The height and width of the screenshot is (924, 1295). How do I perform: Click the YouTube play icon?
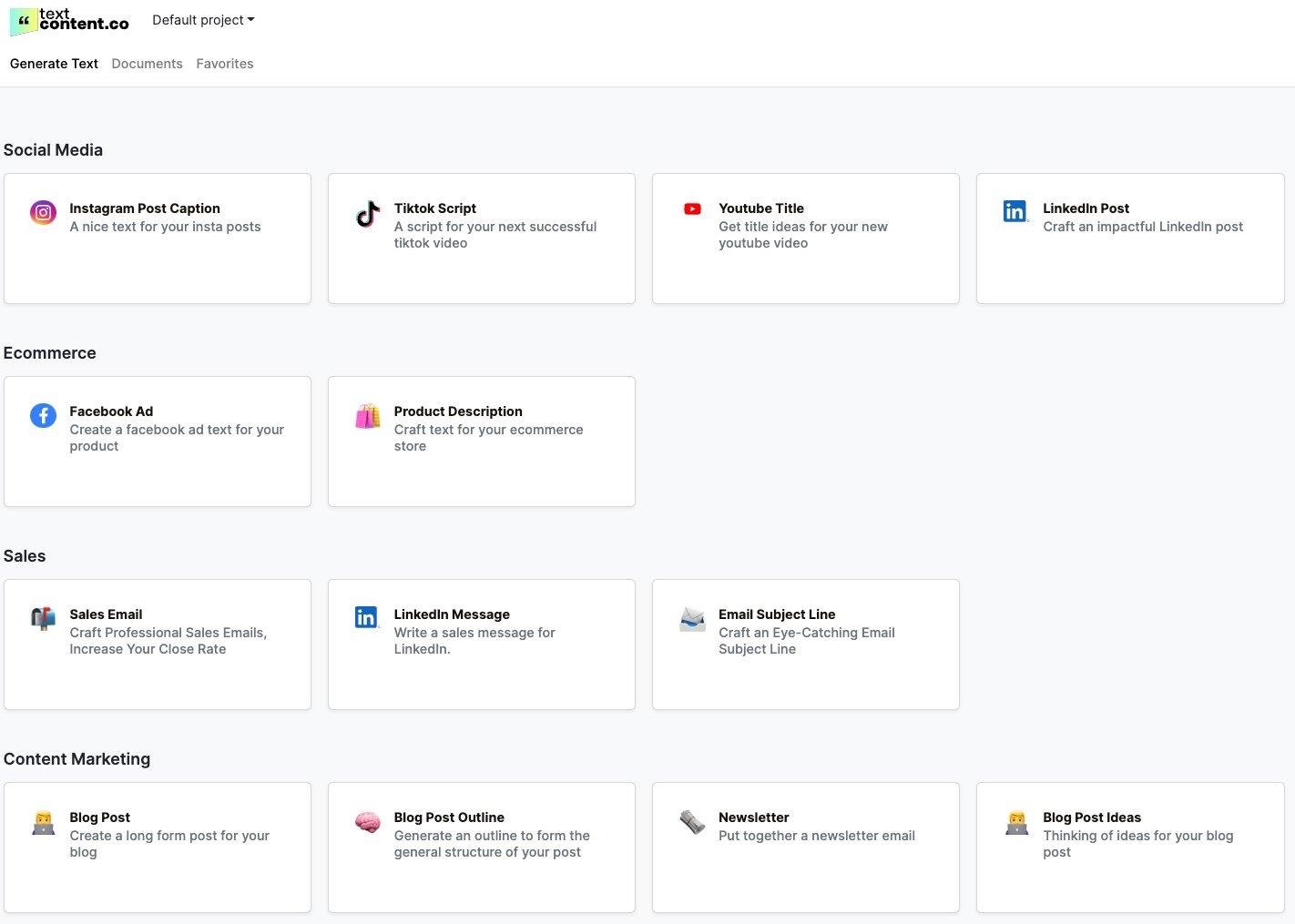click(x=692, y=209)
